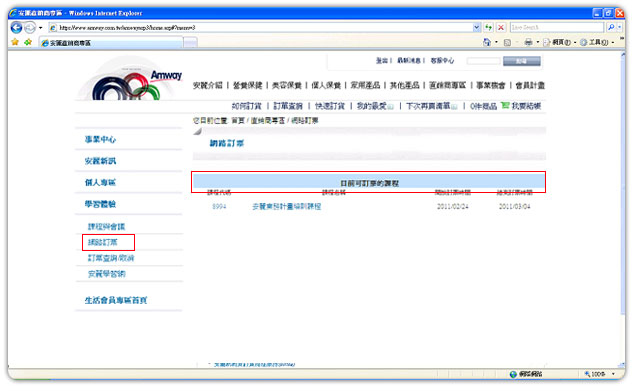Click 網路訂票 in the left sidebar

click(103, 242)
